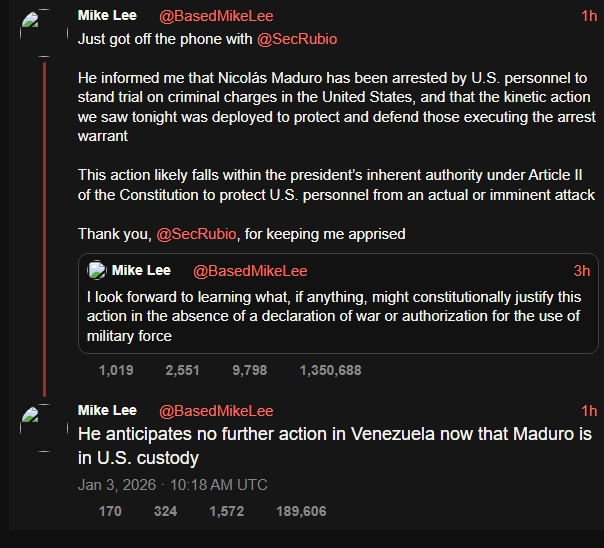Click the 2,551 count under the top tweet

pyautogui.click(x=182, y=370)
